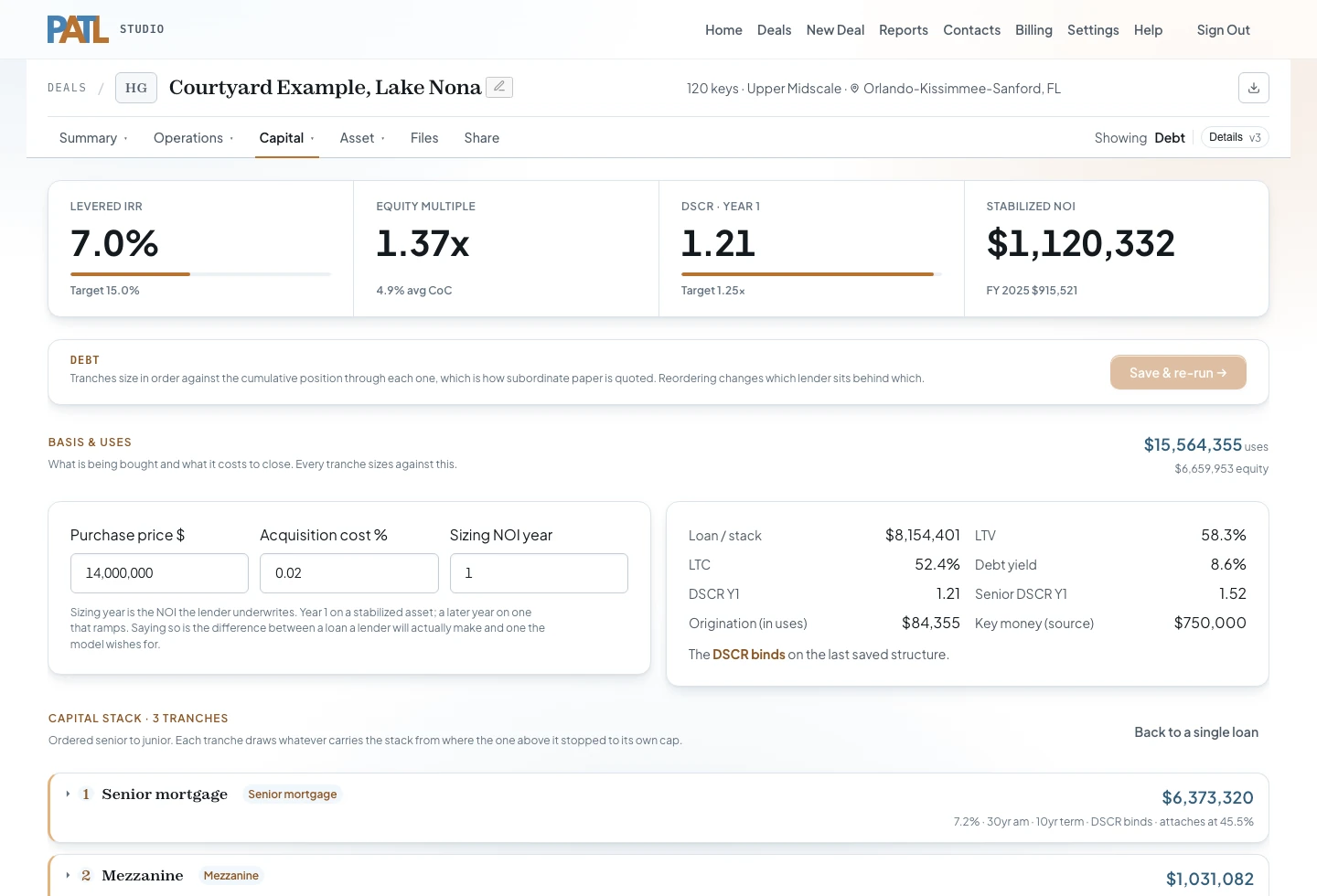Go to Billing
The image size is (1317, 896).
click(1033, 30)
